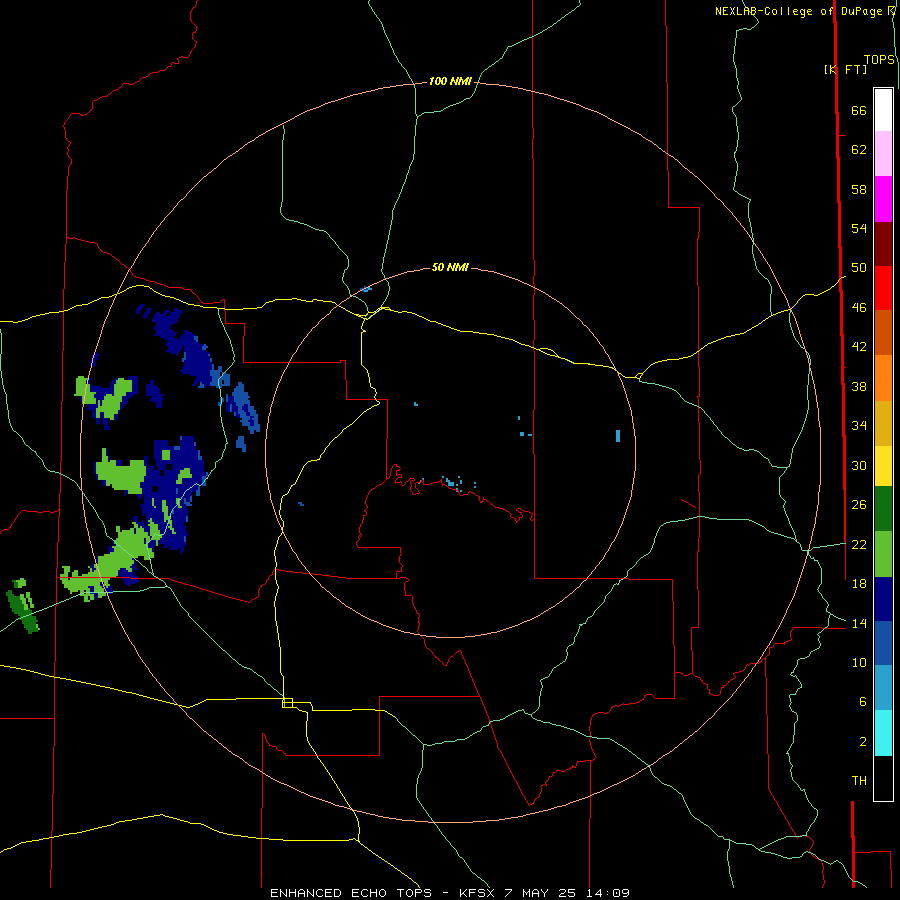Click the legend value 10
The height and width of the screenshot is (900, 900).
coord(859,662)
